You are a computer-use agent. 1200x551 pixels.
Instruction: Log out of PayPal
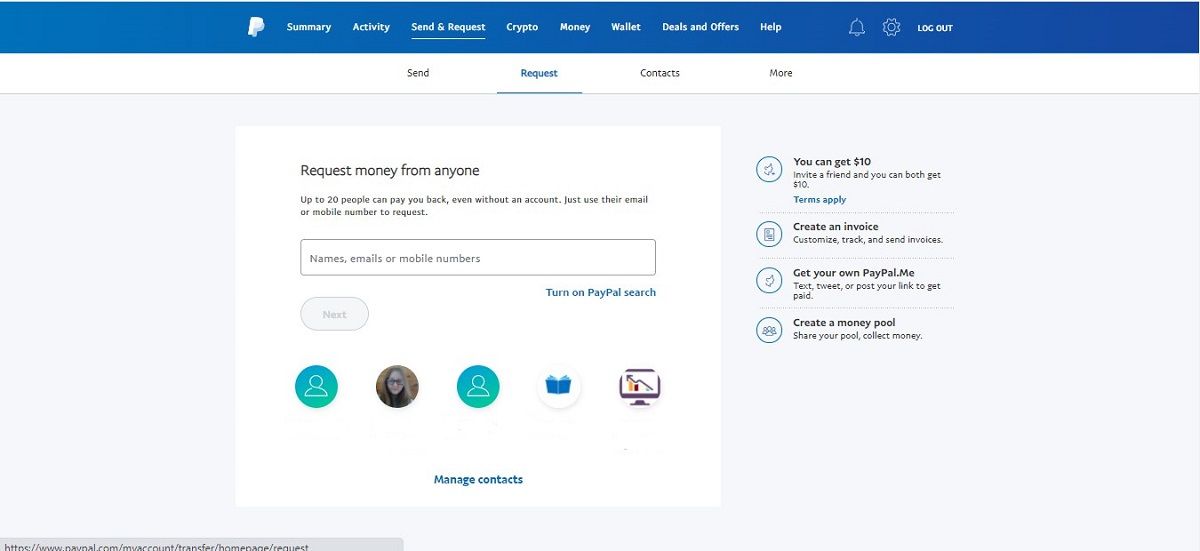[x=935, y=28]
